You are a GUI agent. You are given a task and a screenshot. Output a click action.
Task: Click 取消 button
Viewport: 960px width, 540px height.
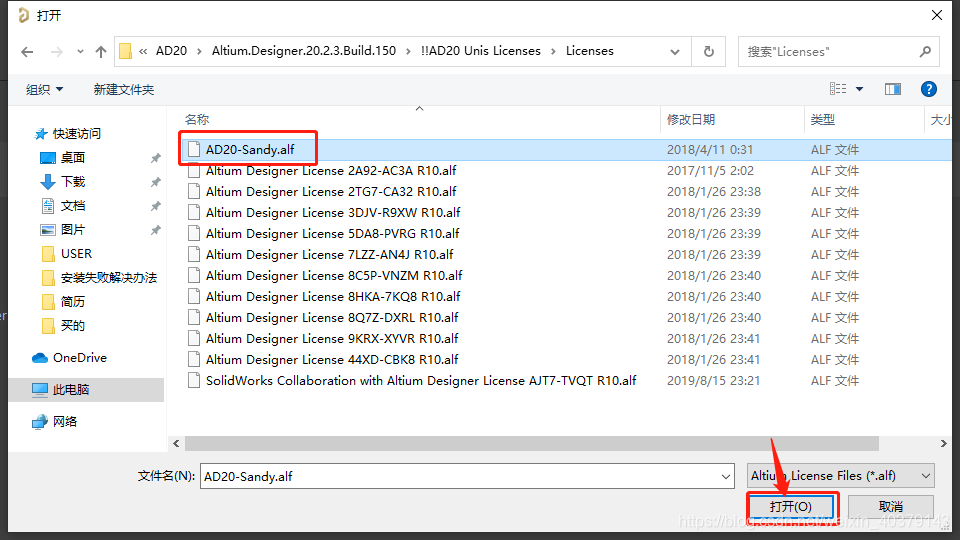coord(890,506)
